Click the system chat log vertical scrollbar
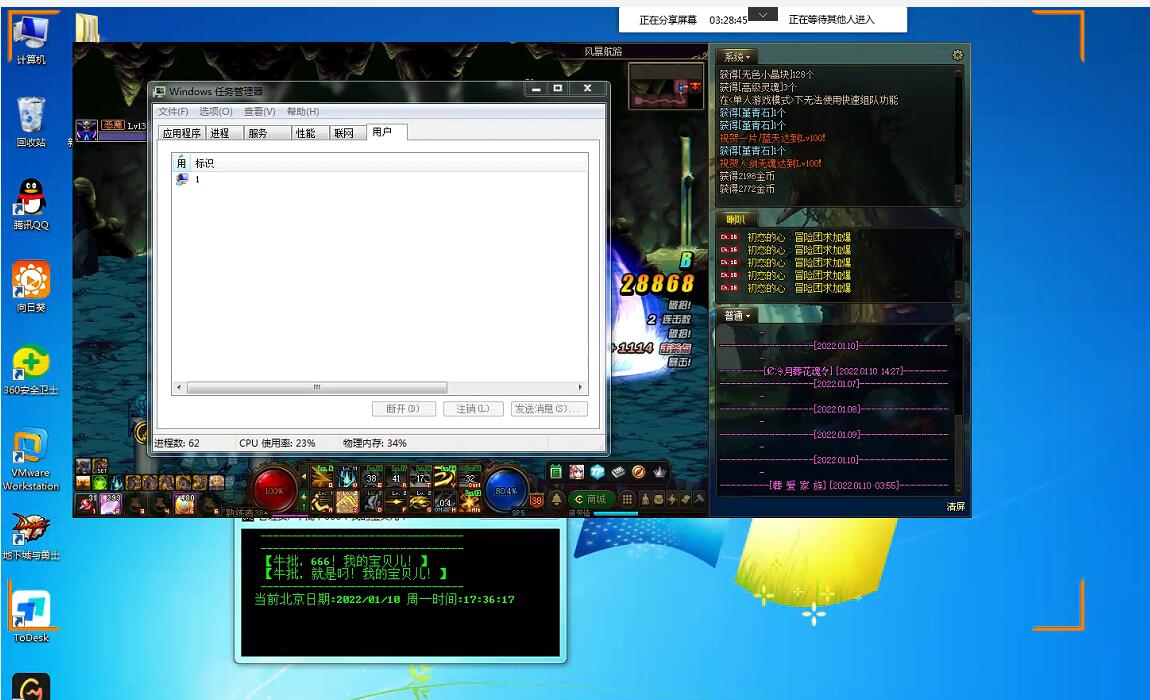 coord(958,136)
